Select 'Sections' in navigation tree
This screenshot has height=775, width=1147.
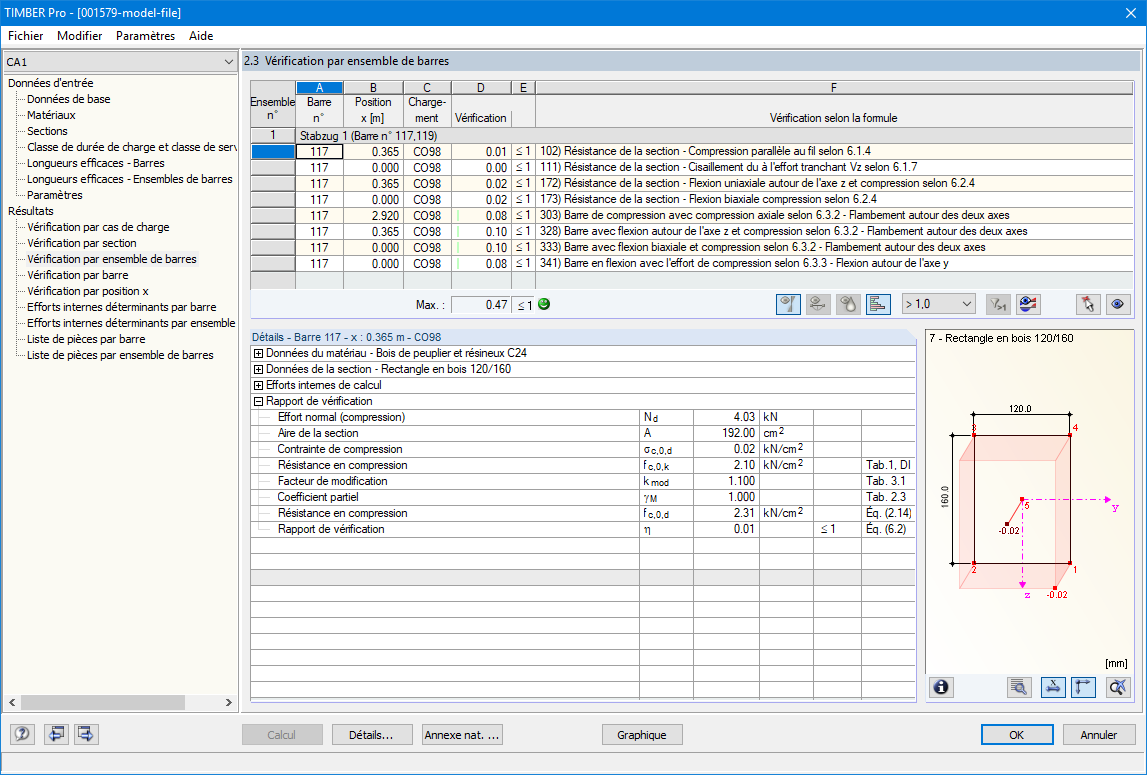click(x=48, y=132)
